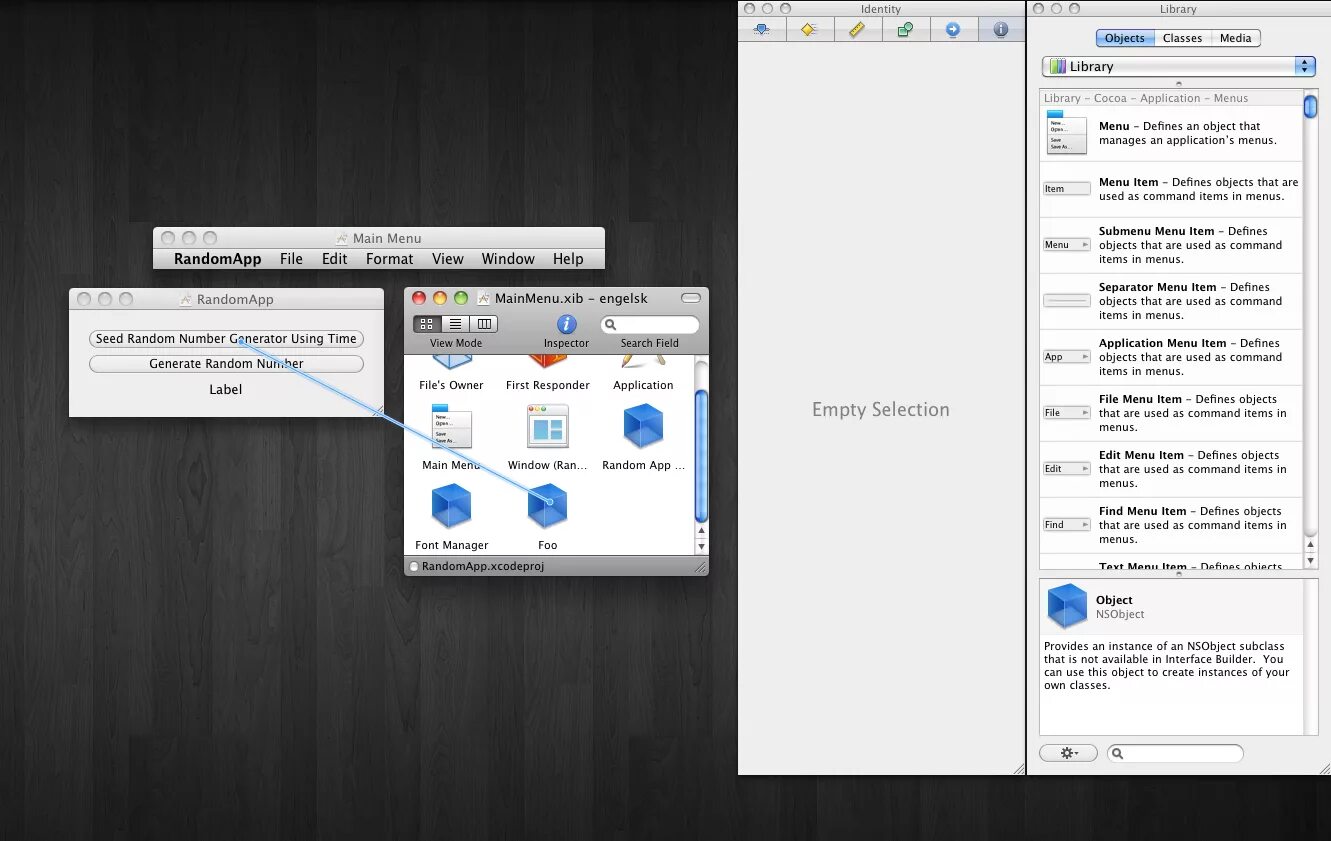The width and height of the screenshot is (1331, 841).
Task: Pick the Find Menu Item thumbnail
Action: 1066,524
